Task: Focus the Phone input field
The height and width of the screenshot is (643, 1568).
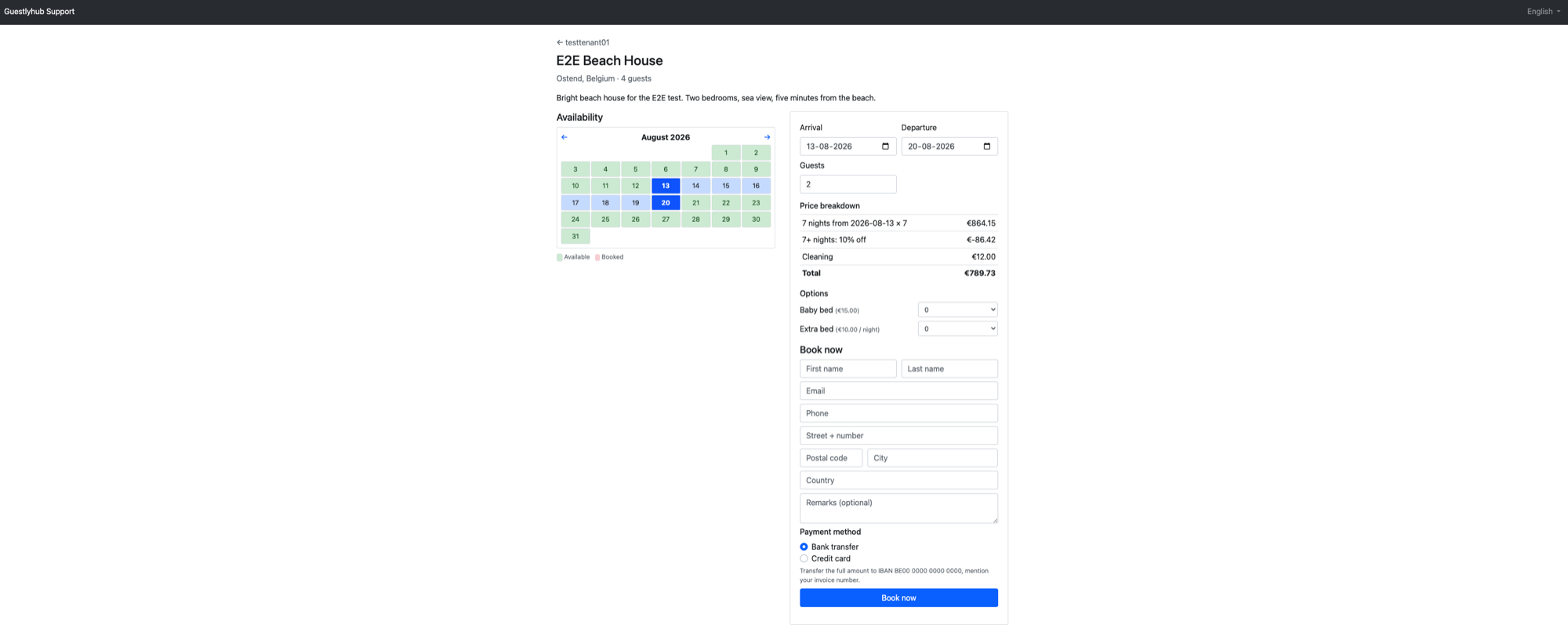Action: tap(898, 413)
